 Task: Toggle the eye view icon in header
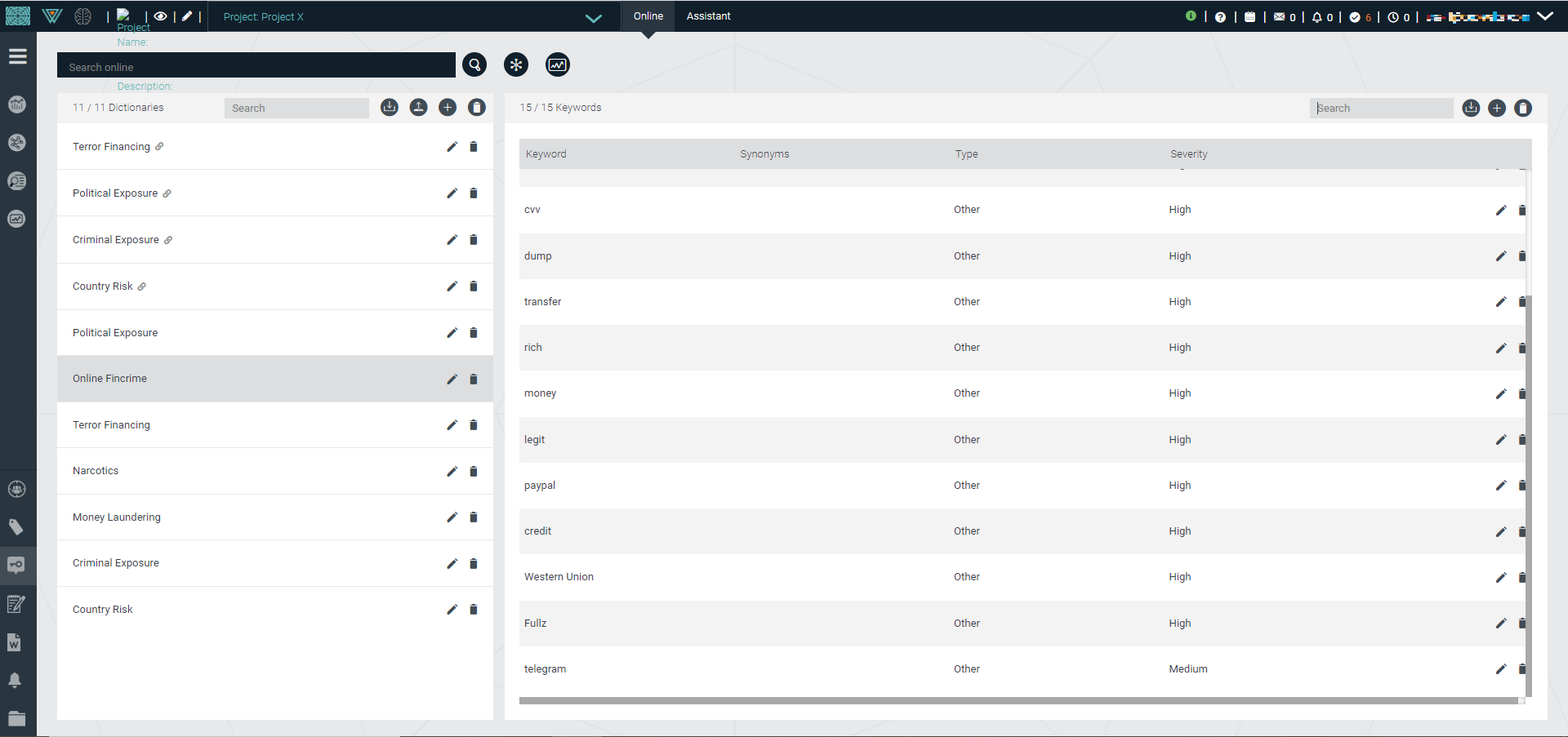[x=160, y=16]
